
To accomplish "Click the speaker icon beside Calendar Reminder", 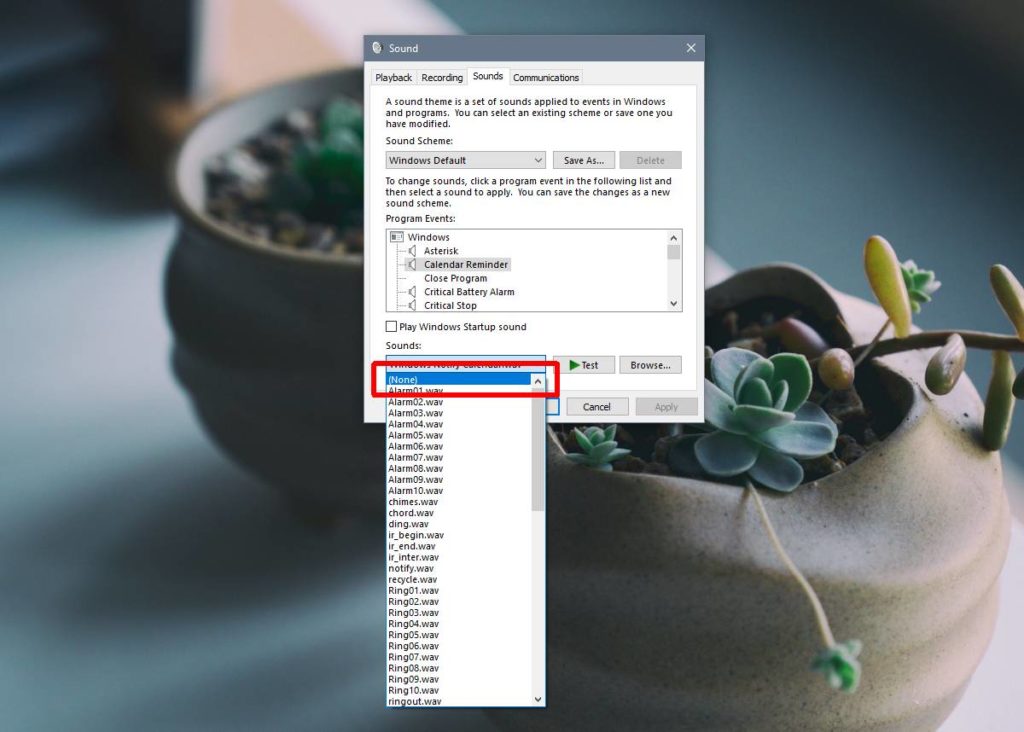I will pos(412,264).
